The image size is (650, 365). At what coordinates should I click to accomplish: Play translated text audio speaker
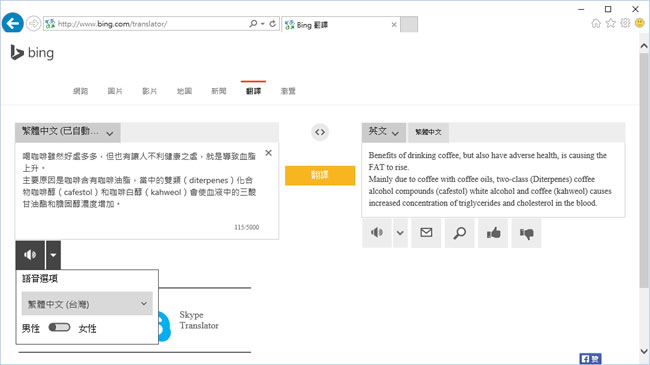pyautogui.click(x=377, y=233)
